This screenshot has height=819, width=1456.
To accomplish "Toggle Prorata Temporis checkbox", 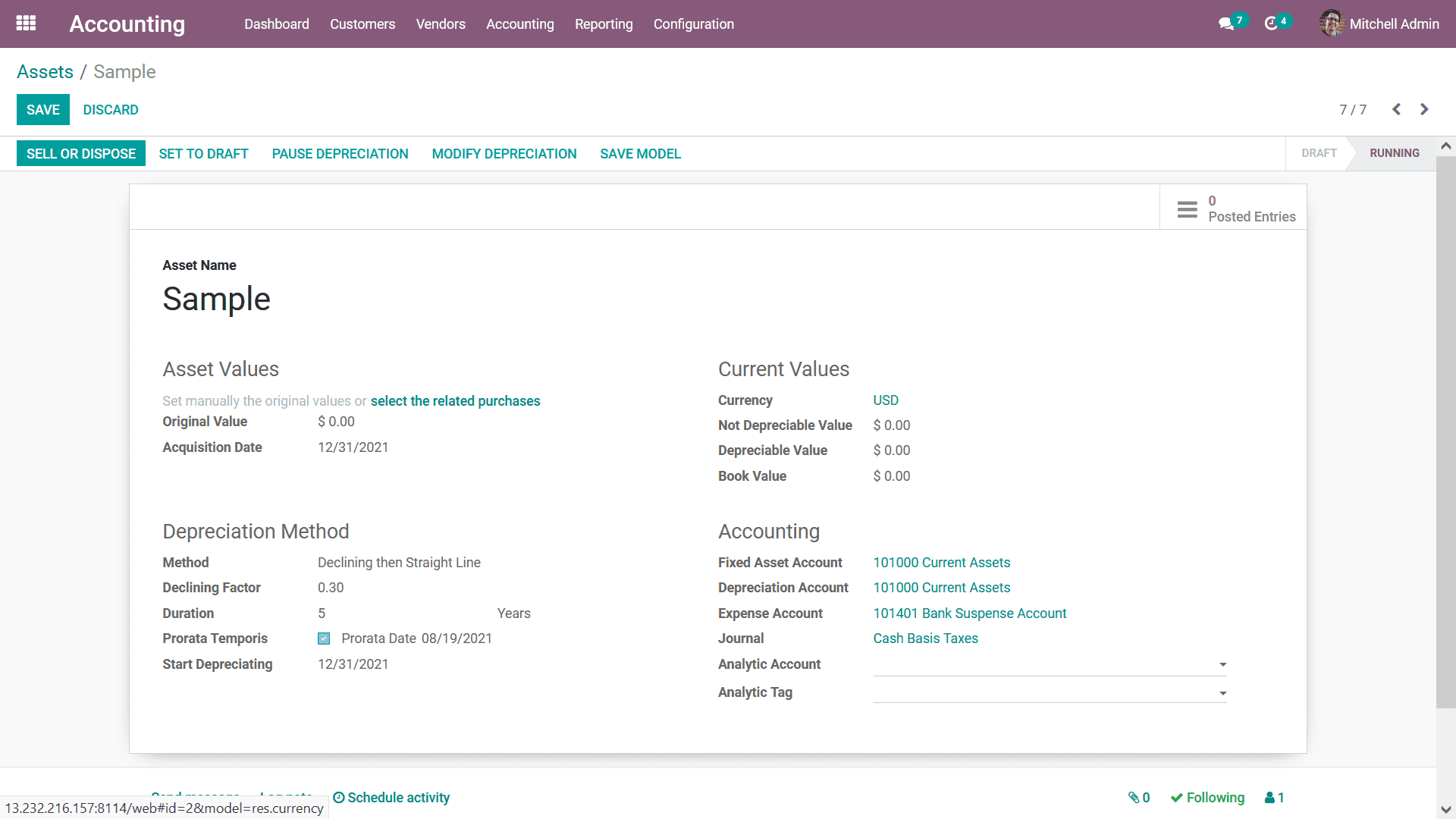I will pyautogui.click(x=324, y=639).
